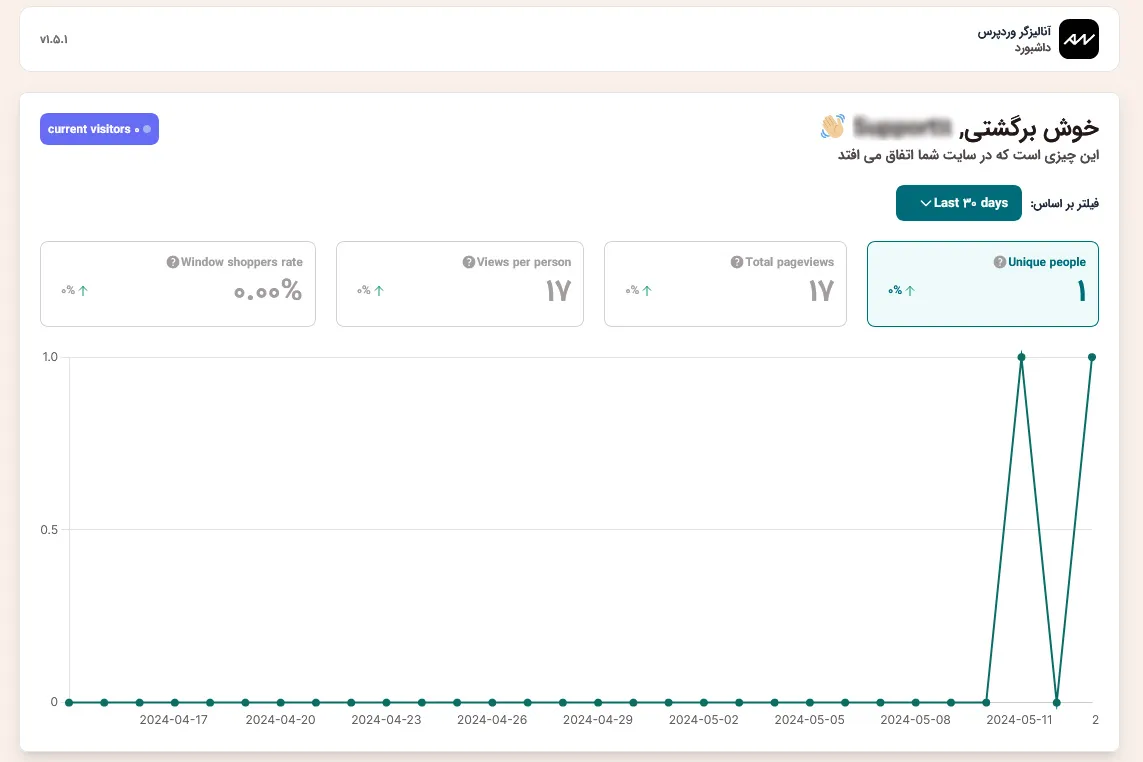Image resolution: width=1143 pixels, height=762 pixels.
Task: Click the up arrow in Window shoppers rate card
Action: pos(83,290)
